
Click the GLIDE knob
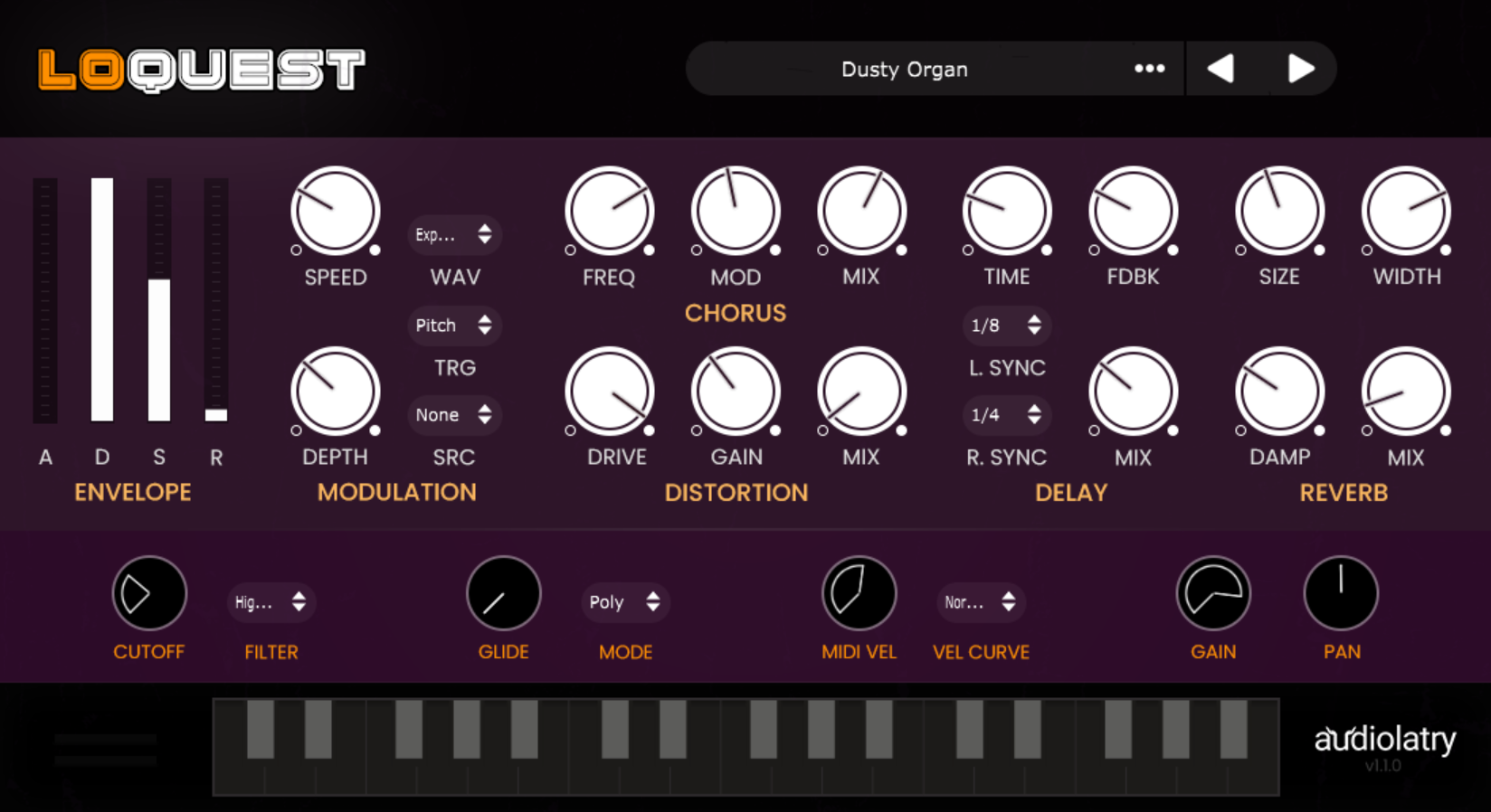[x=503, y=593]
